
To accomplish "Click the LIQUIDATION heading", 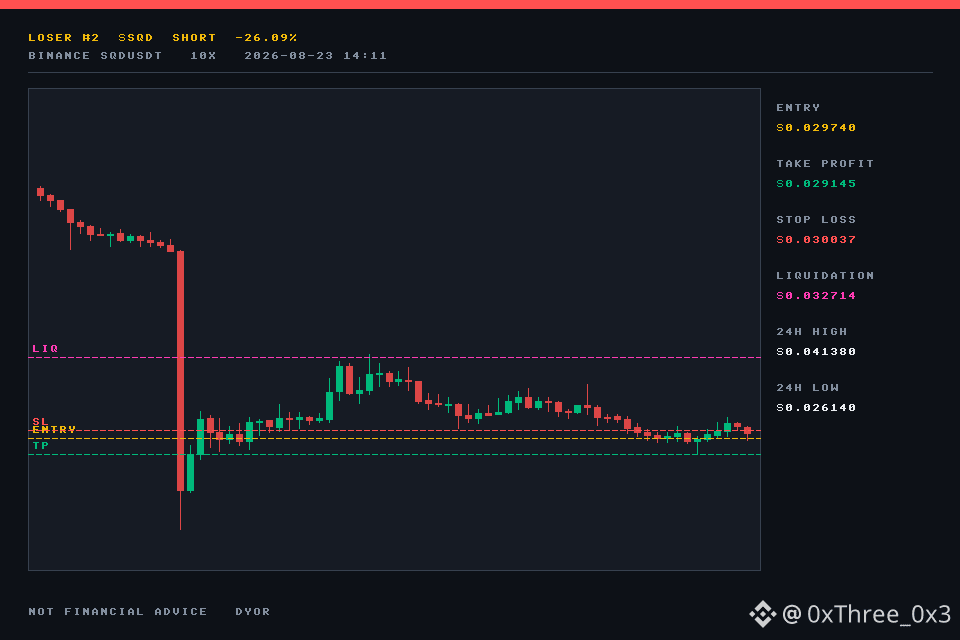I will 825,276.
